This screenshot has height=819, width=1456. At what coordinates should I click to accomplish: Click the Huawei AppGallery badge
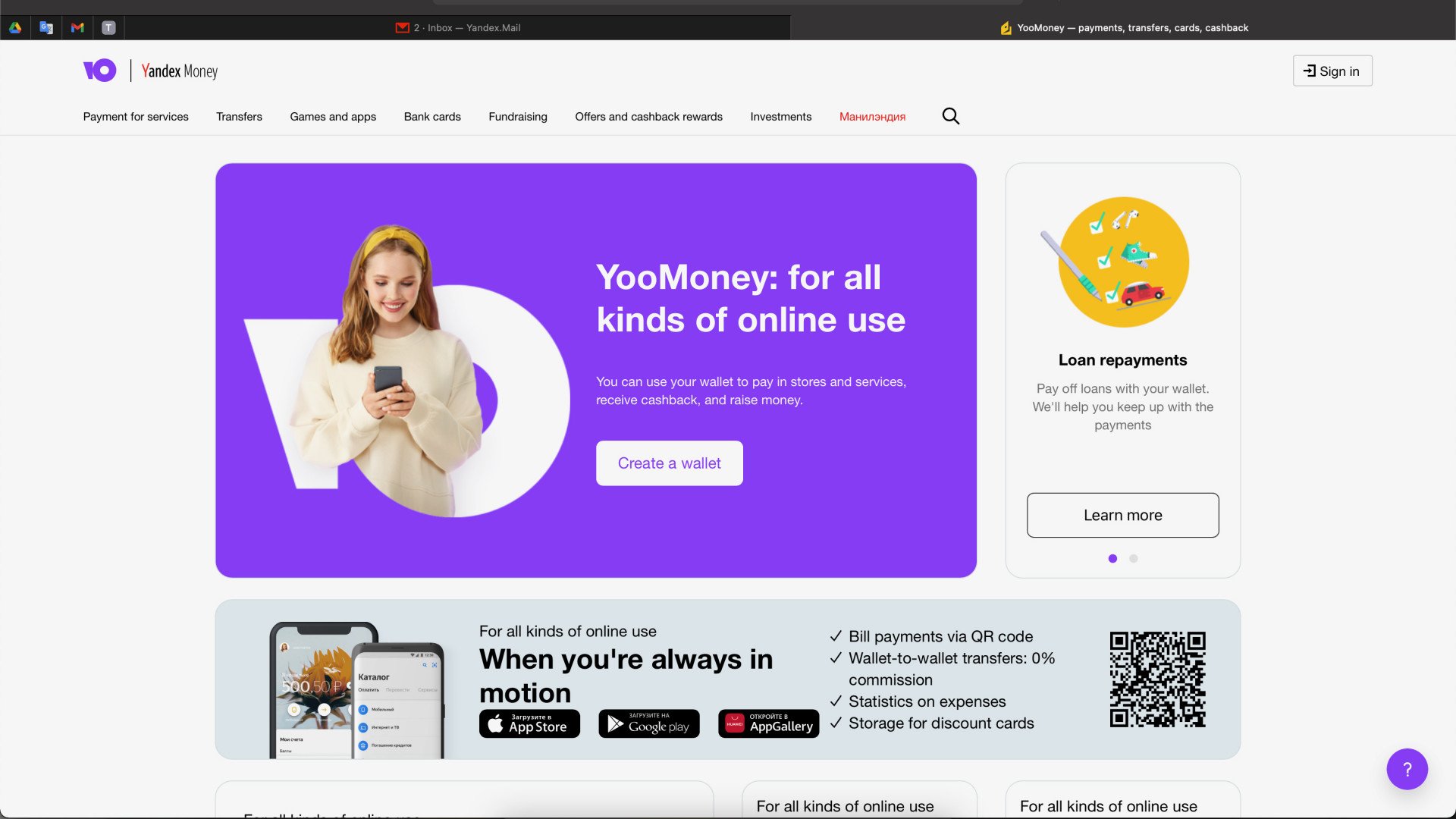(768, 723)
